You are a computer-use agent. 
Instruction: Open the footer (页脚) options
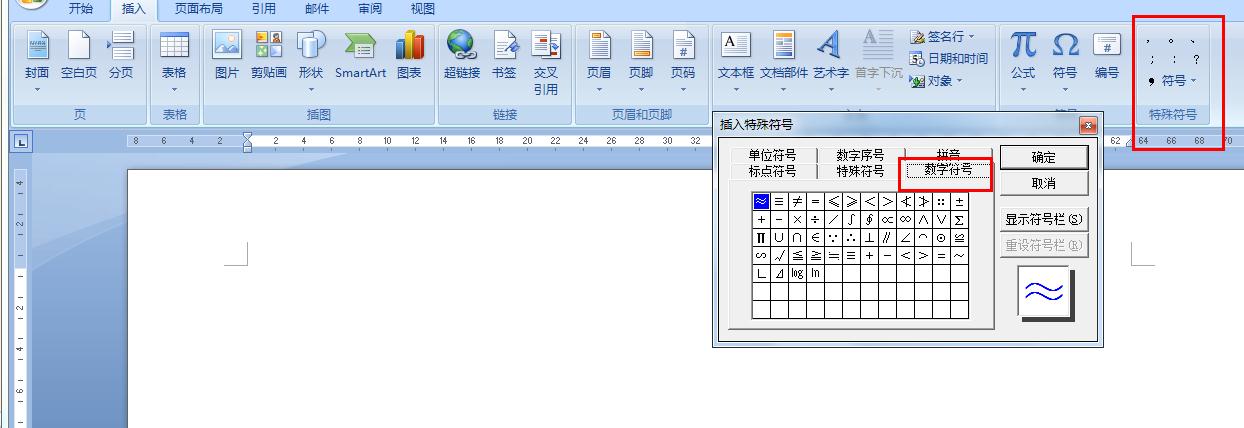click(x=641, y=62)
